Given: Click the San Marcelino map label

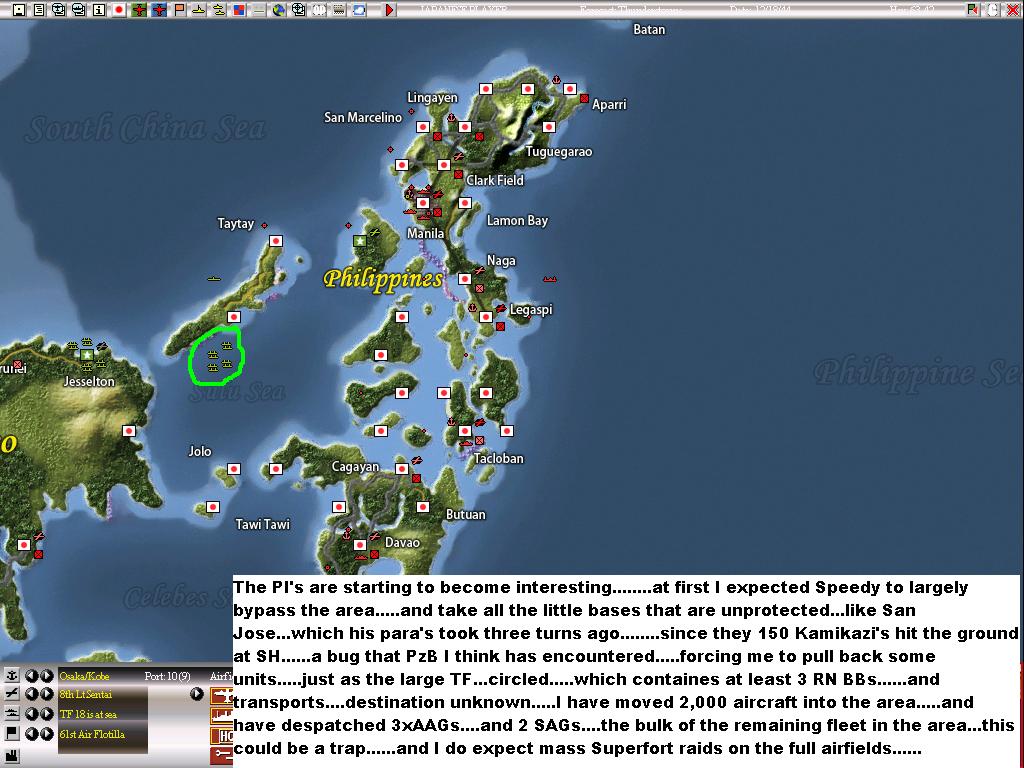Looking at the screenshot, I should tap(363, 118).
